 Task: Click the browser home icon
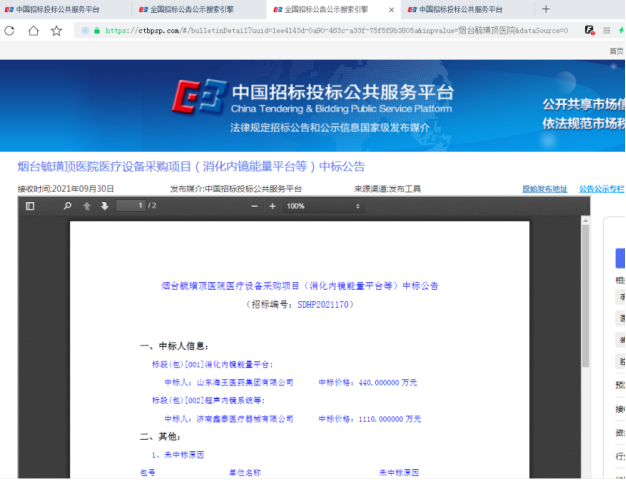tap(33, 31)
